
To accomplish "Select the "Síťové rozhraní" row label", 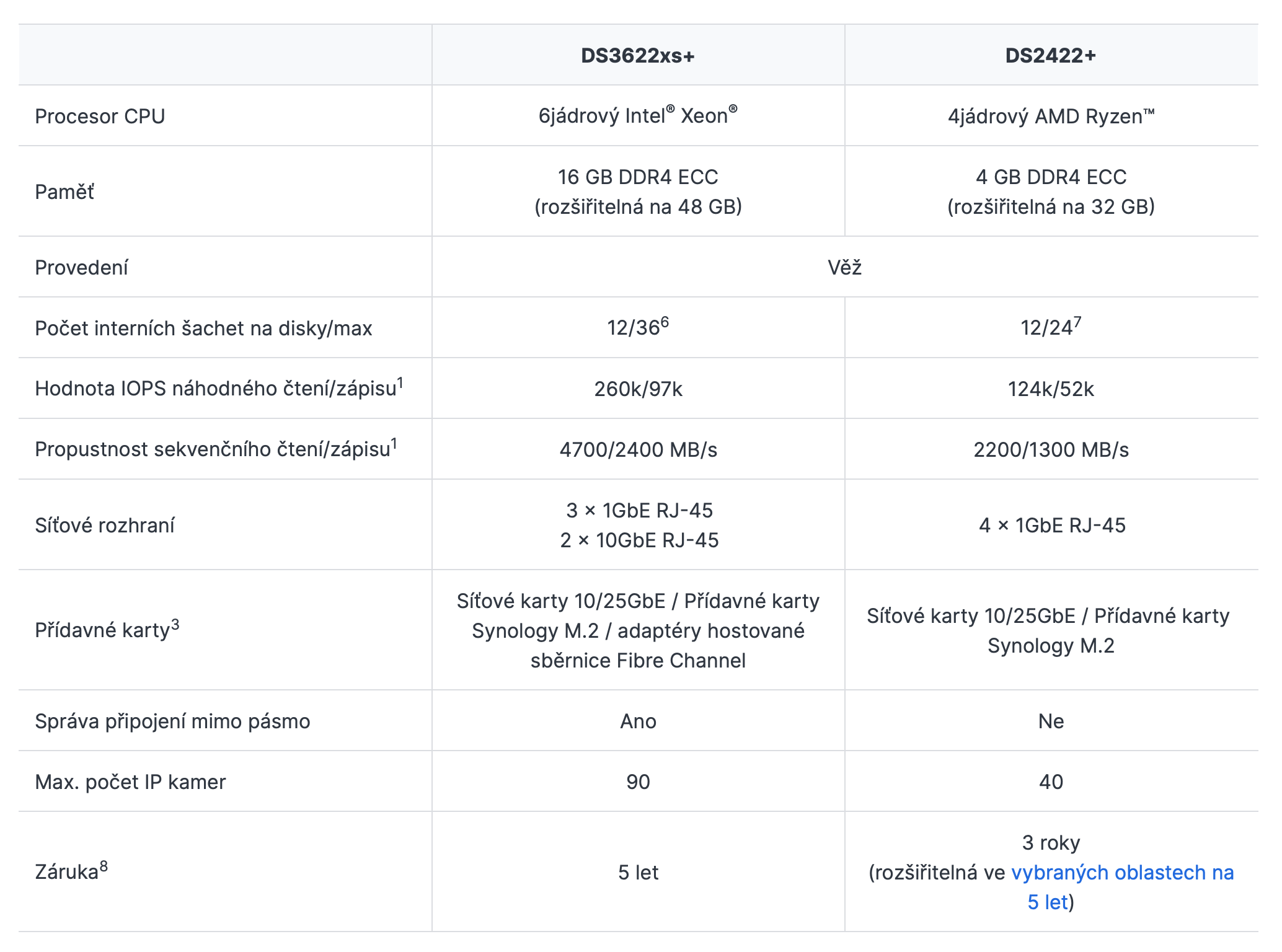I will pyautogui.click(x=105, y=526).
